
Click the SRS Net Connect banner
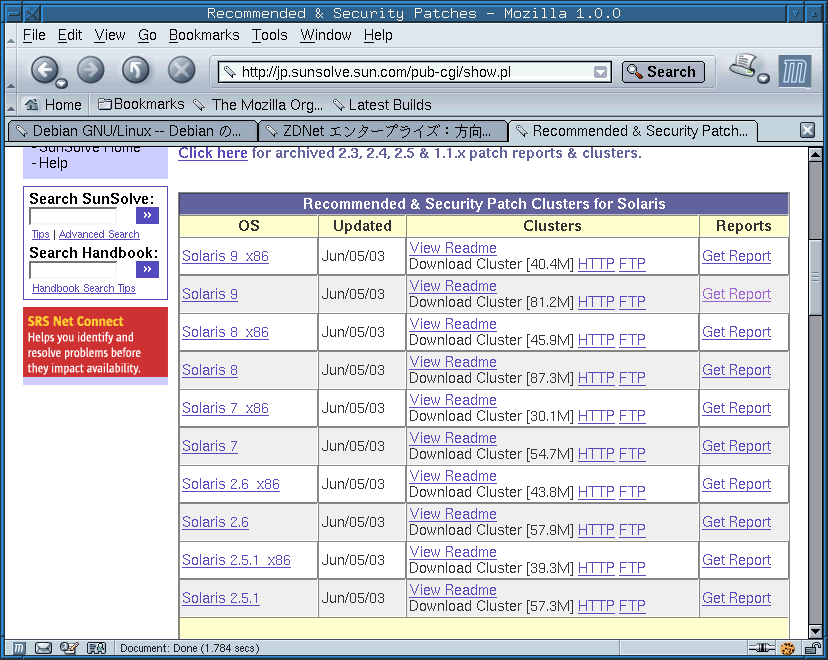pyautogui.click(x=96, y=342)
